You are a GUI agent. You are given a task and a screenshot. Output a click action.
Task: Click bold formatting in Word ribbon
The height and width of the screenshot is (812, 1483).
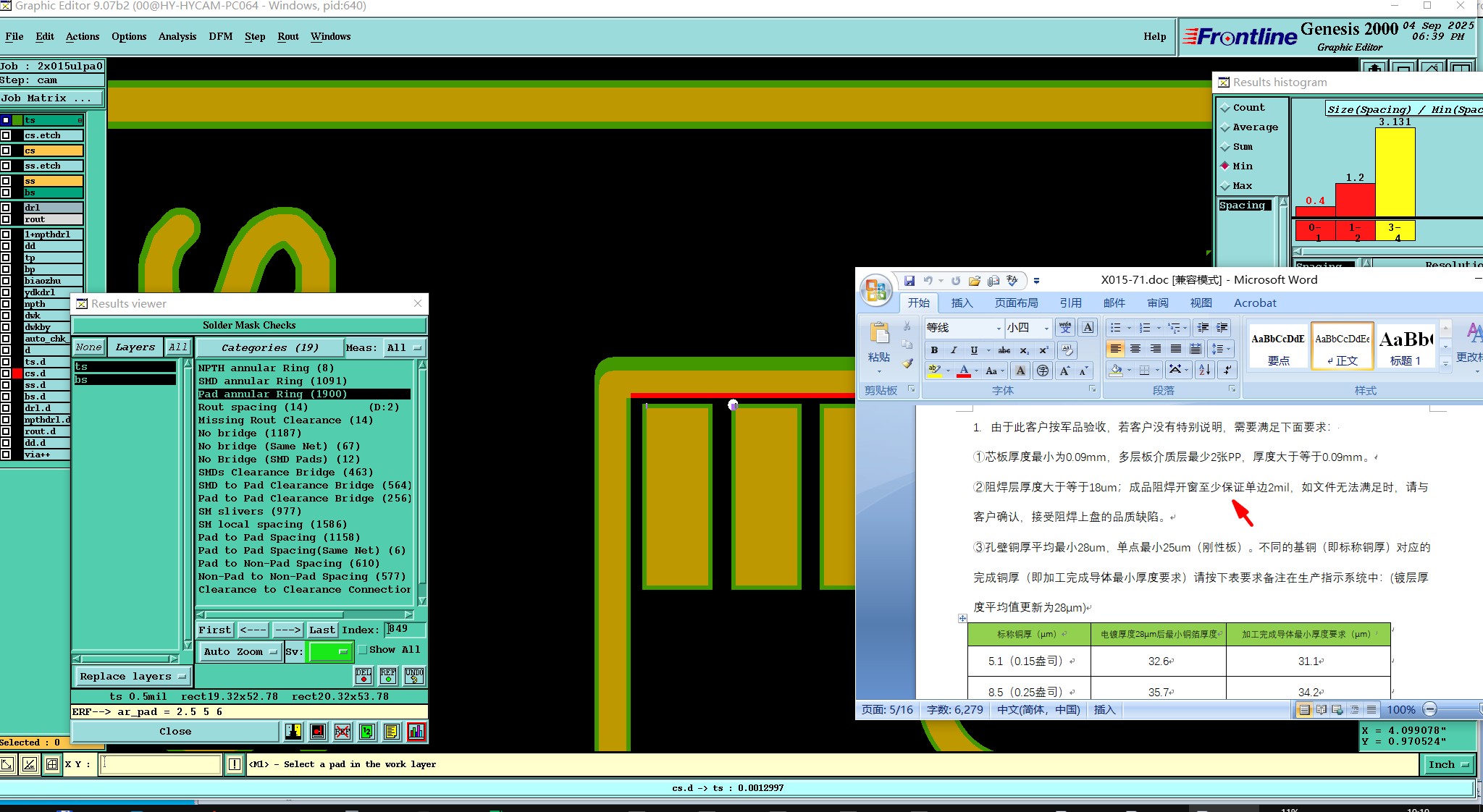tap(934, 350)
